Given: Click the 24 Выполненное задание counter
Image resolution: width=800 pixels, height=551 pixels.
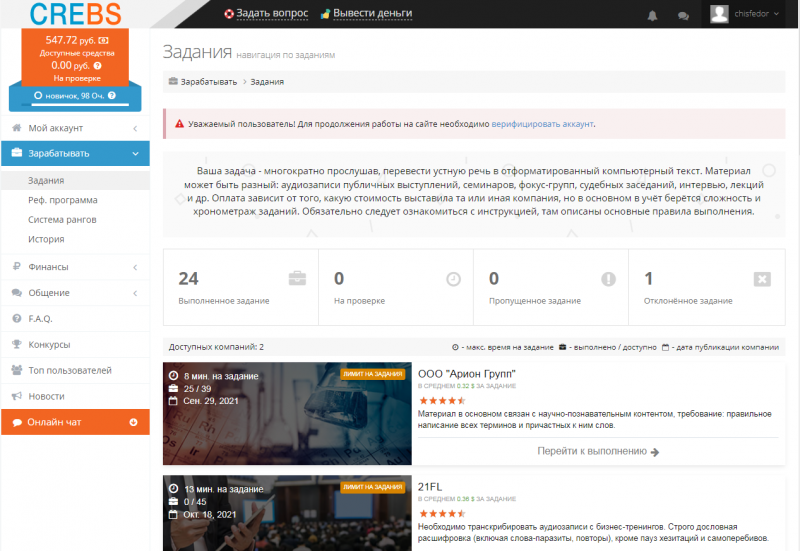Looking at the screenshot, I should (x=240, y=287).
